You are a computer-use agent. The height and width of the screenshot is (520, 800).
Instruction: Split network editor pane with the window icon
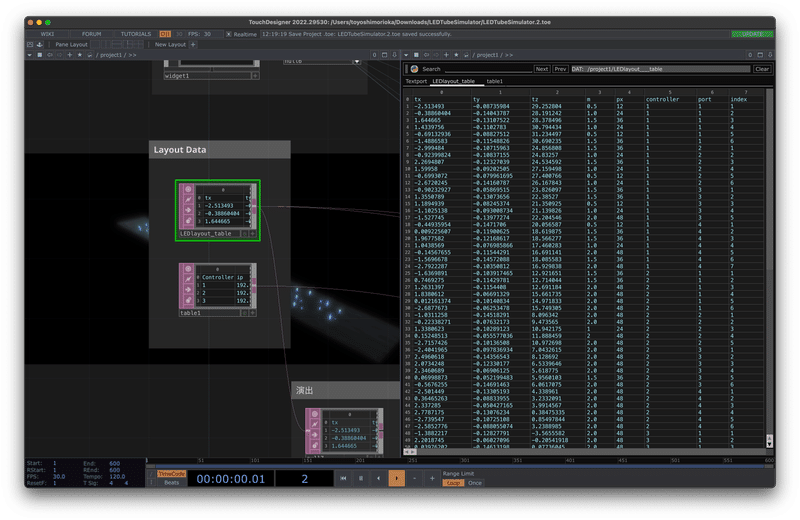click(384, 55)
